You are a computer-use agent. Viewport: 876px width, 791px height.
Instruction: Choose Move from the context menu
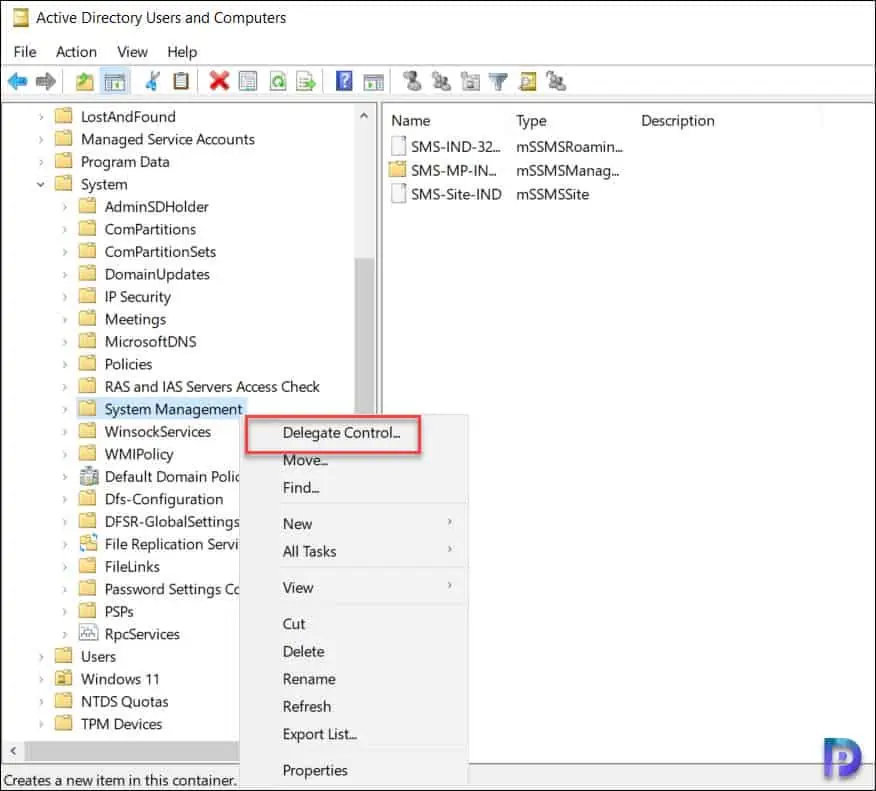coord(305,461)
